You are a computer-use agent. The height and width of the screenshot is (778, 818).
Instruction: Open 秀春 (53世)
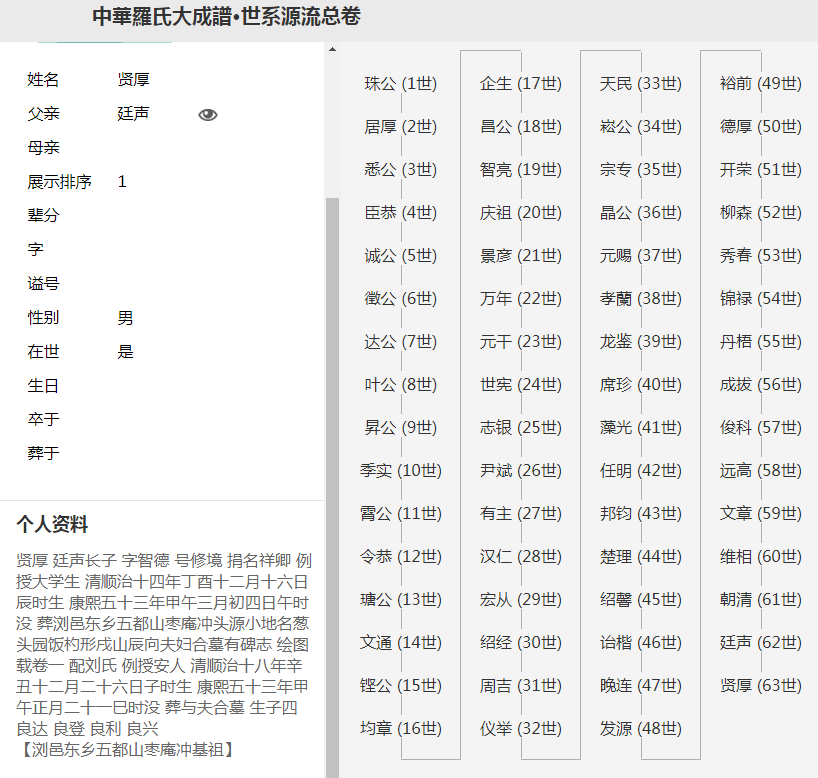tap(761, 256)
